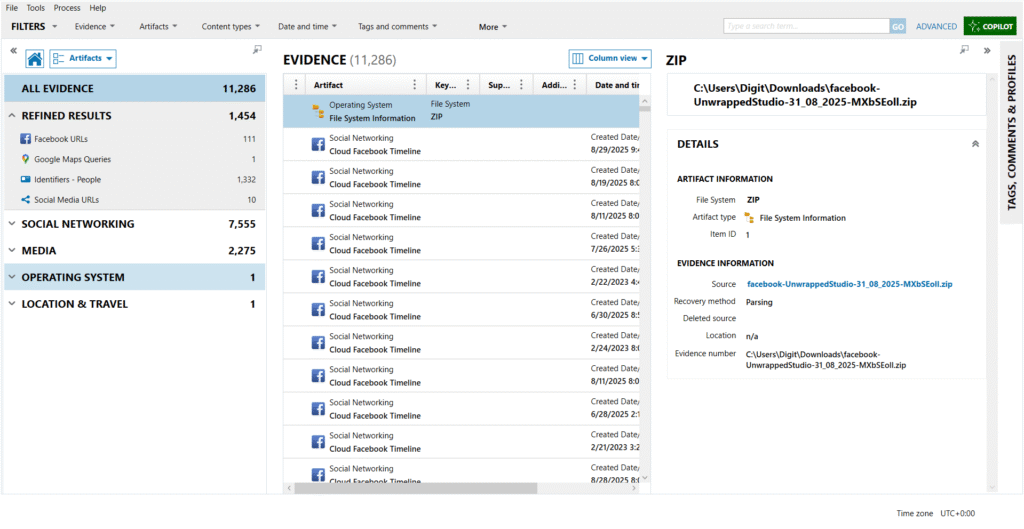Open the Help menu
This screenshot has width=1024, height=529.
coord(98,8)
